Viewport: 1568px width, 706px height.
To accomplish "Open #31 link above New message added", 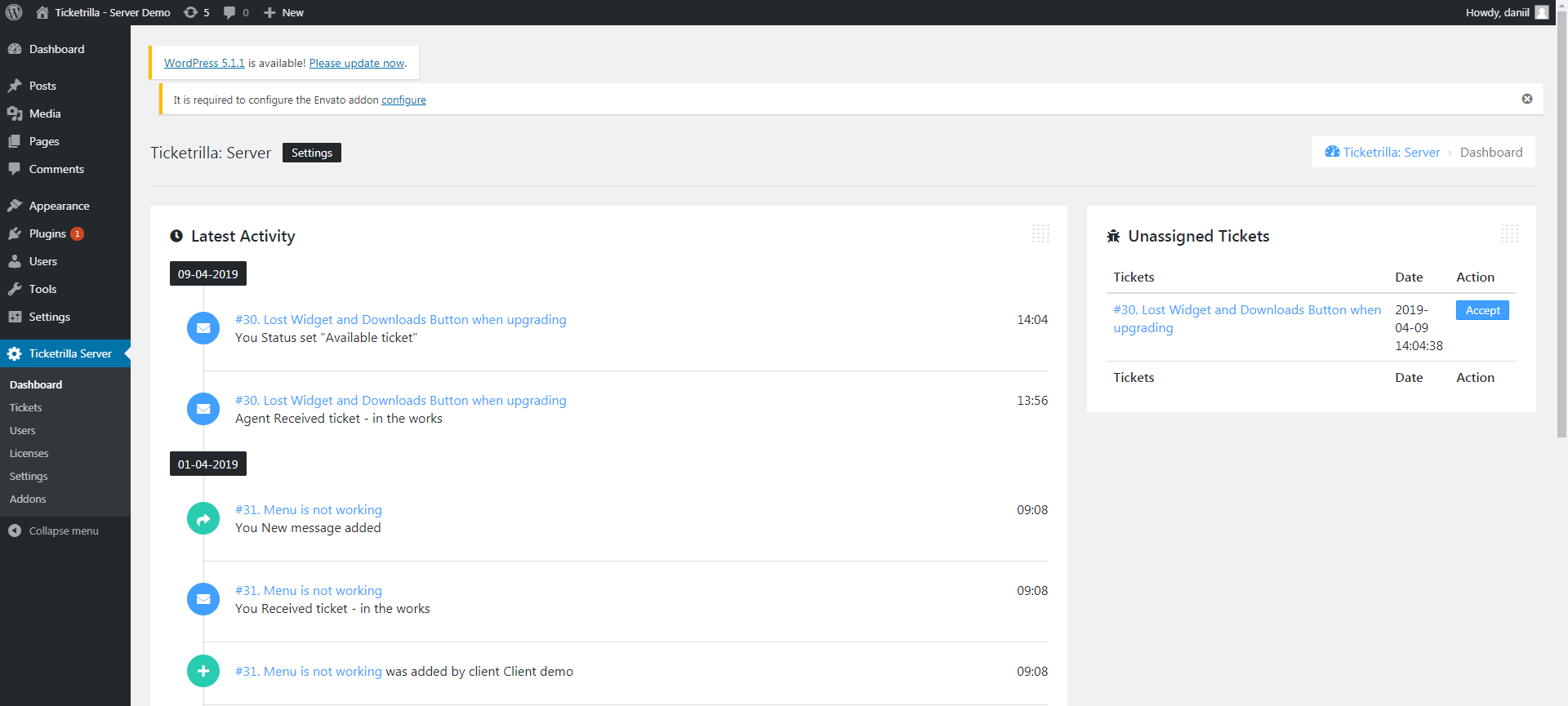I will point(309,509).
